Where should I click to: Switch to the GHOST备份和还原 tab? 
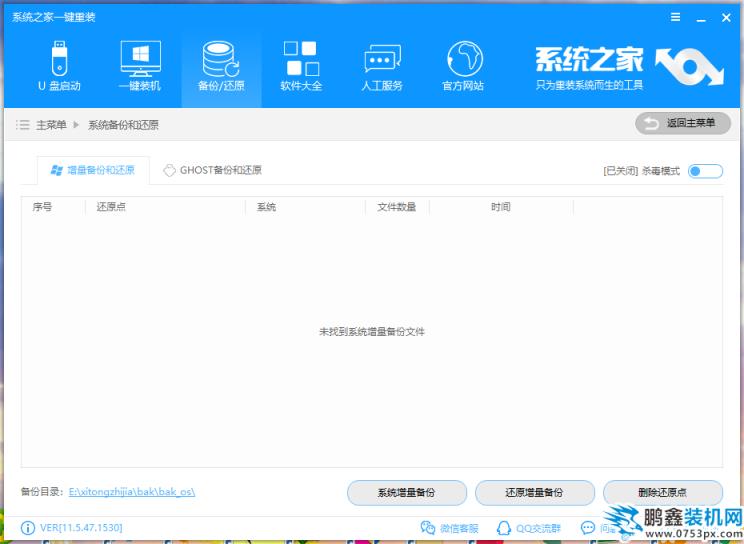tap(212, 170)
